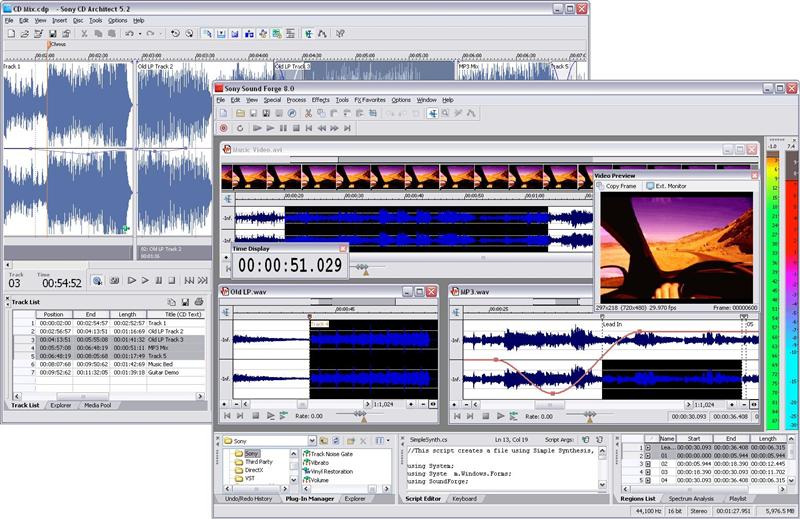Stop playback in CD Architect transport
Image resolution: width=800 pixels, height=519 pixels.
(x=172, y=280)
